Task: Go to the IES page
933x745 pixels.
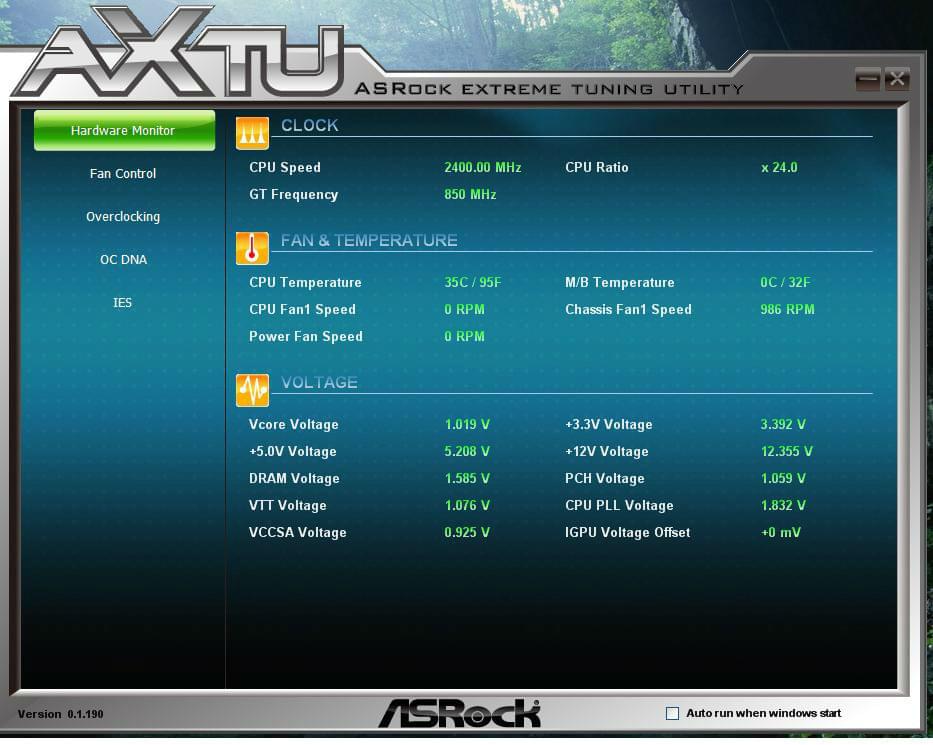Action: [x=123, y=302]
